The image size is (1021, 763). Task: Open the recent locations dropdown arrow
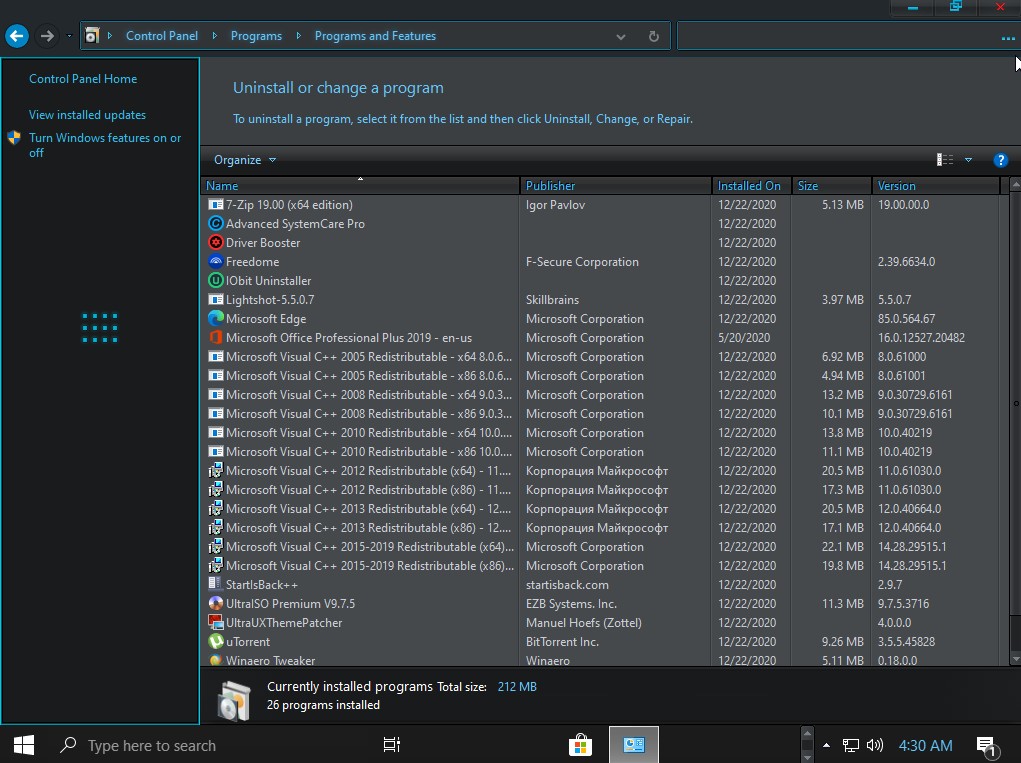pyautogui.click(x=68, y=36)
